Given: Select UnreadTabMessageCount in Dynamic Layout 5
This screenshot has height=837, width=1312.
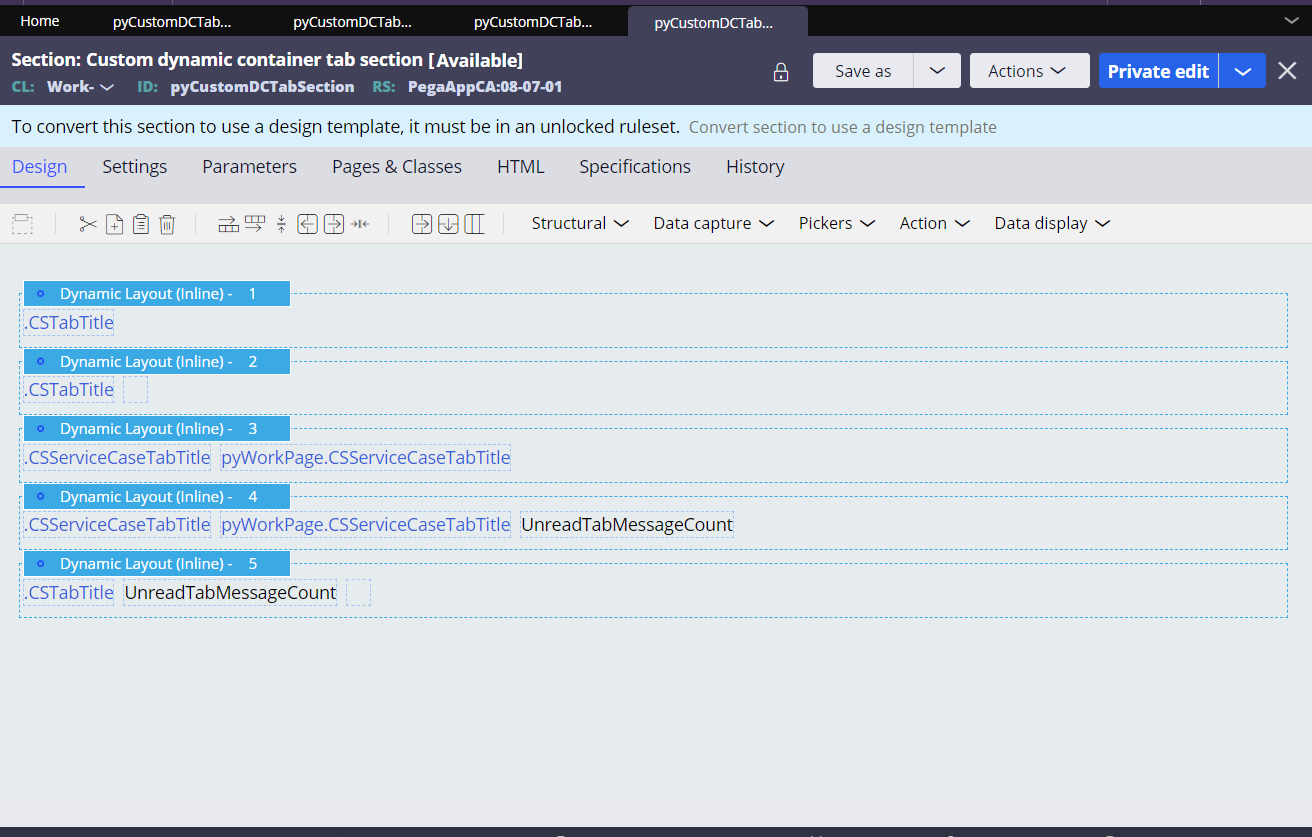Looking at the screenshot, I should coord(230,592).
